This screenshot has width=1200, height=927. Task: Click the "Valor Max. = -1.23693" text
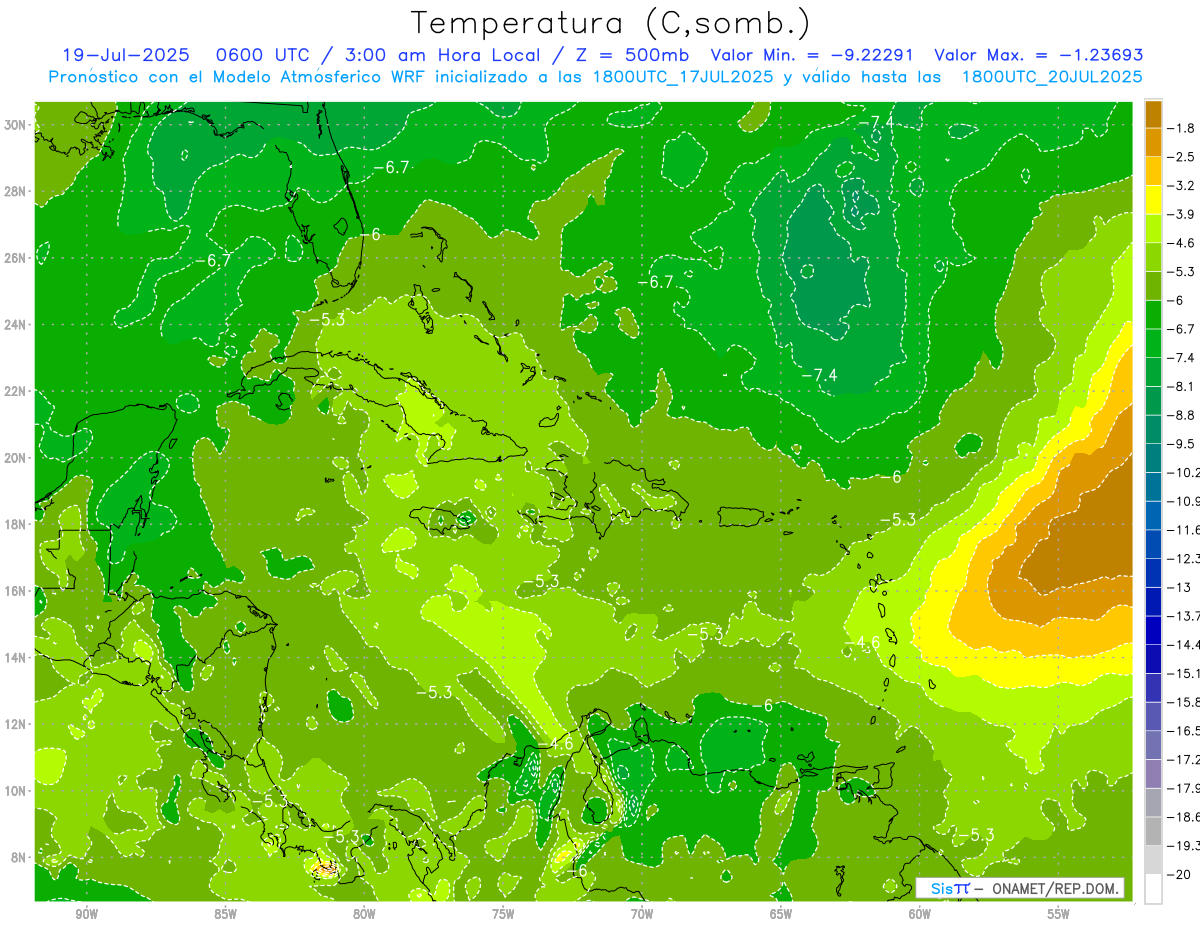[1039, 55]
